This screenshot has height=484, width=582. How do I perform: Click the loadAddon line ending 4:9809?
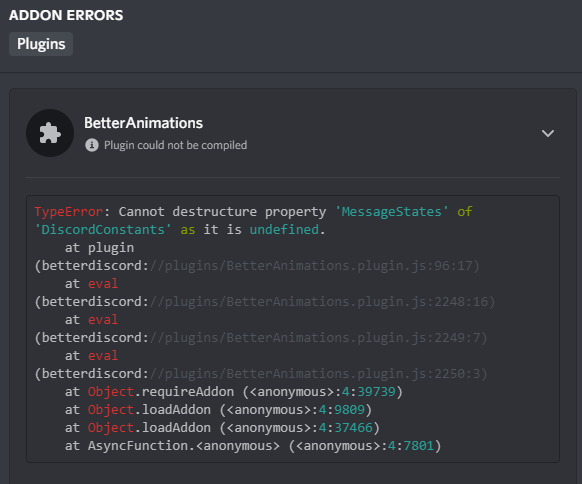click(218, 410)
